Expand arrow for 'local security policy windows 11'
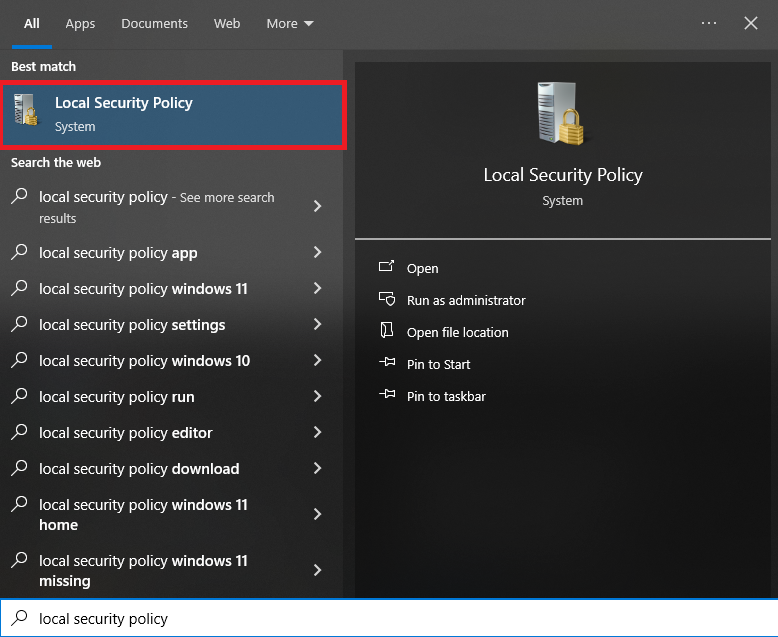This screenshot has height=637, width=778. [318, 288]
